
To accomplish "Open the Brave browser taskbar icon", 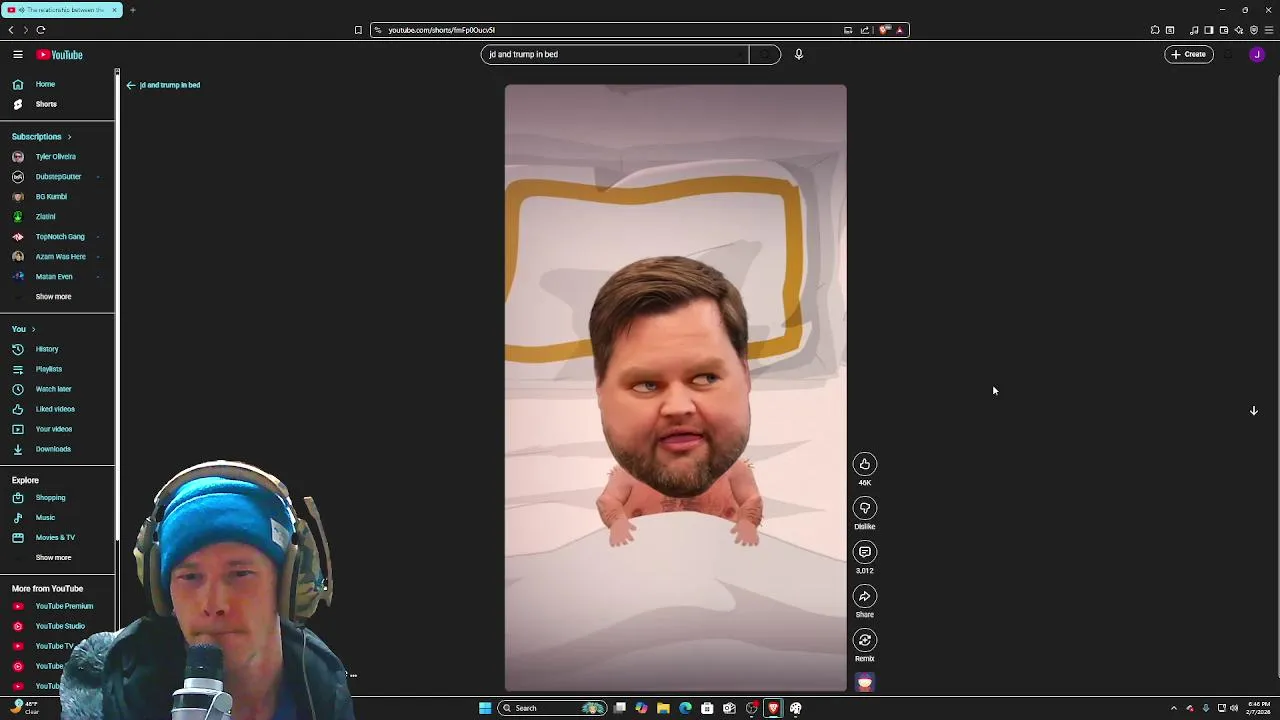I will click(773, 708).
